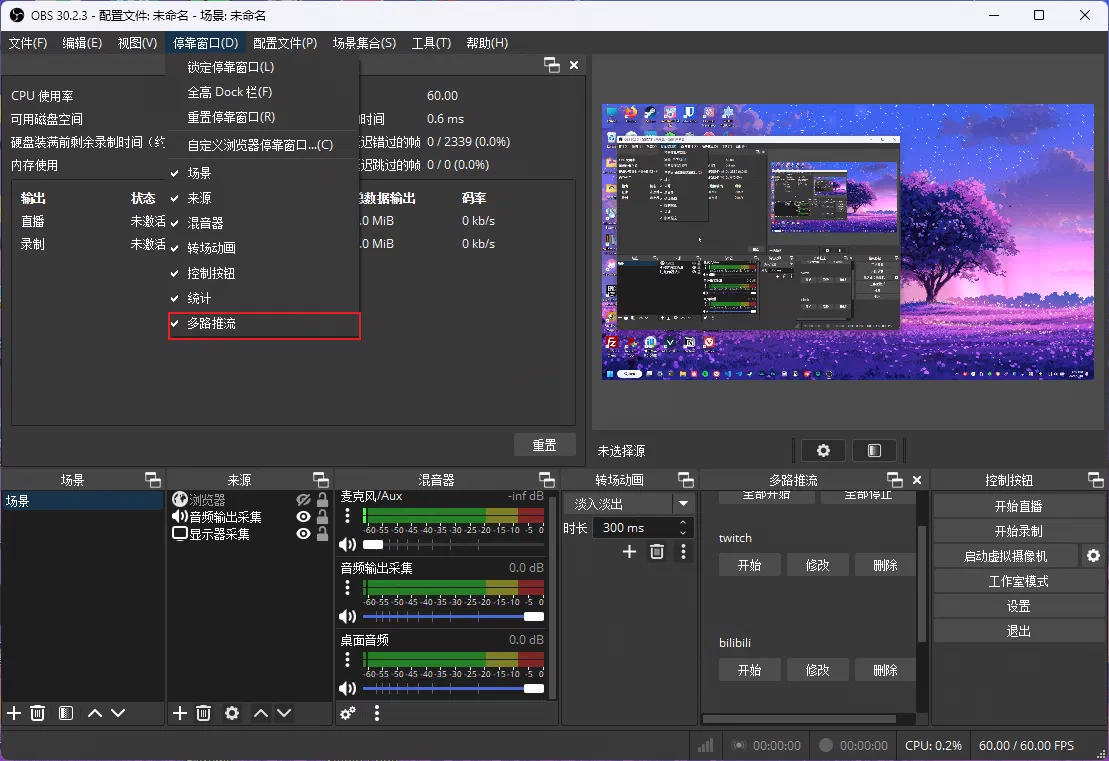This screenshot has width=1109, height=761.
Task: Lock the 显示器采集 source with its padlock
Action: pyautogui.click(x=322, y=534)
